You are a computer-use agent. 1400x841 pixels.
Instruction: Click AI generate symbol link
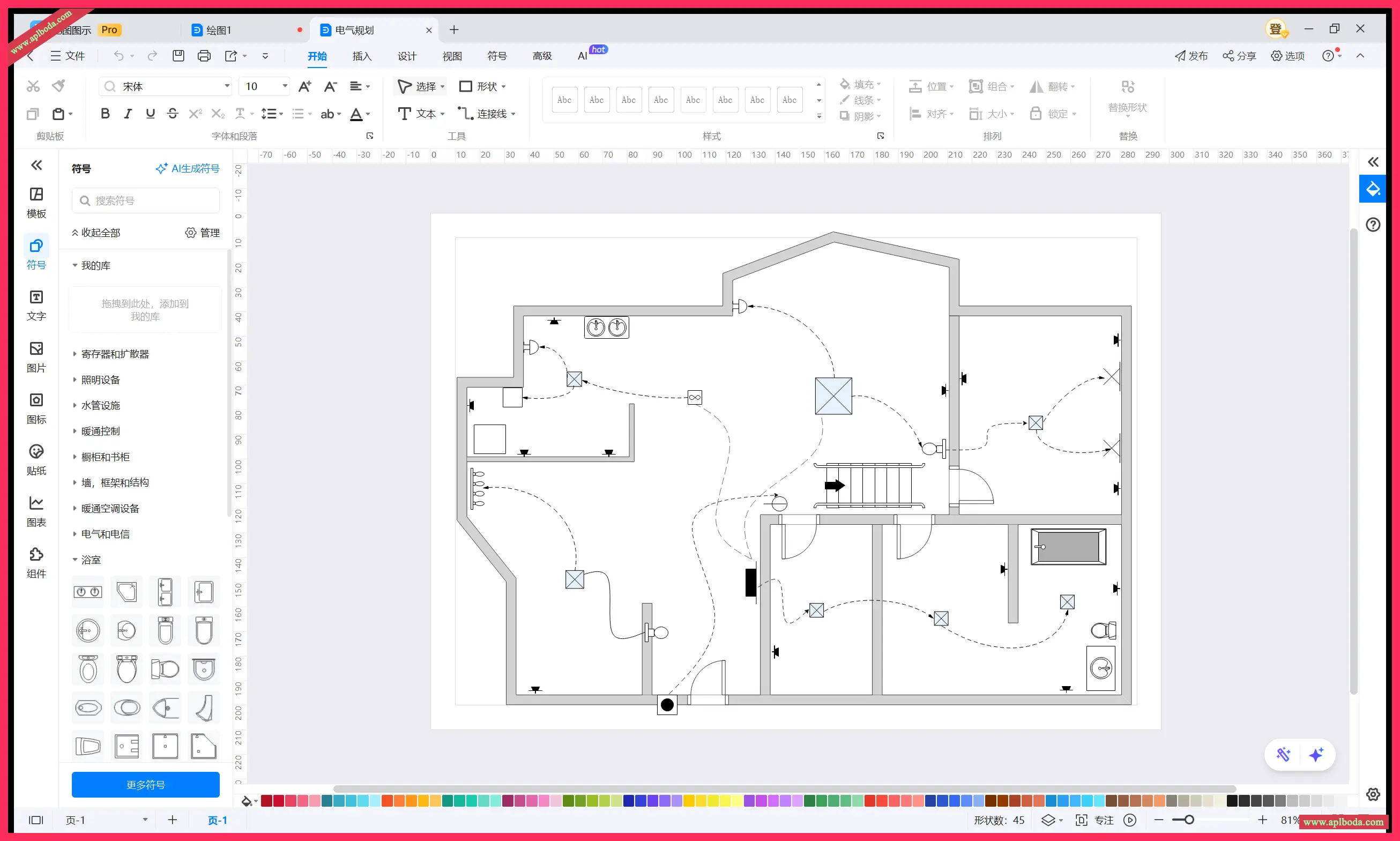tap(188, 168)
